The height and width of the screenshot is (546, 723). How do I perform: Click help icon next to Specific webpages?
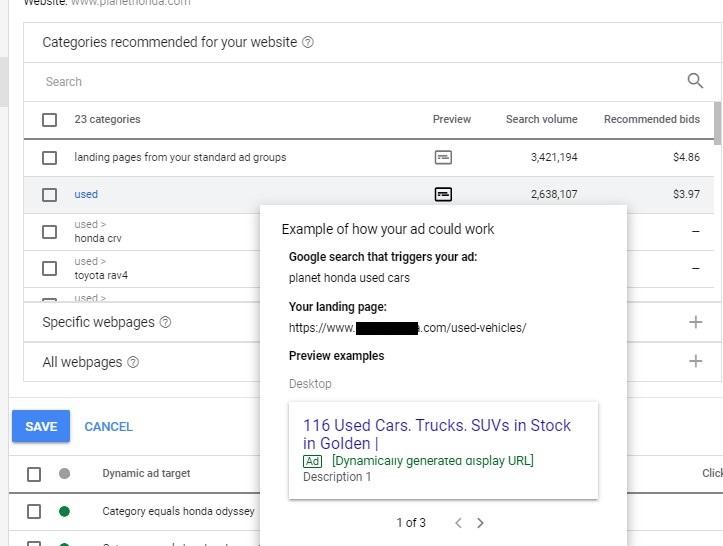tap(165, 322)
